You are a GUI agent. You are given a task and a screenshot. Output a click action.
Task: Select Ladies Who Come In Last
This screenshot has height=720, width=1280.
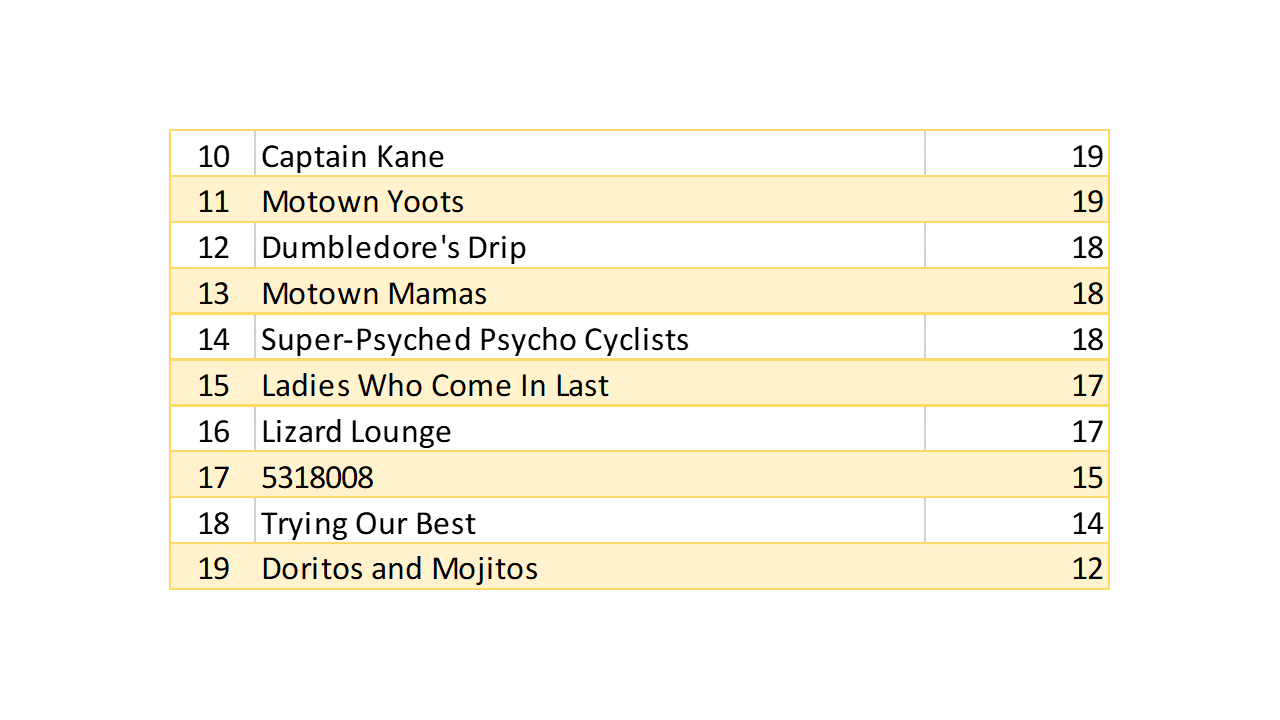pos(435,386)
